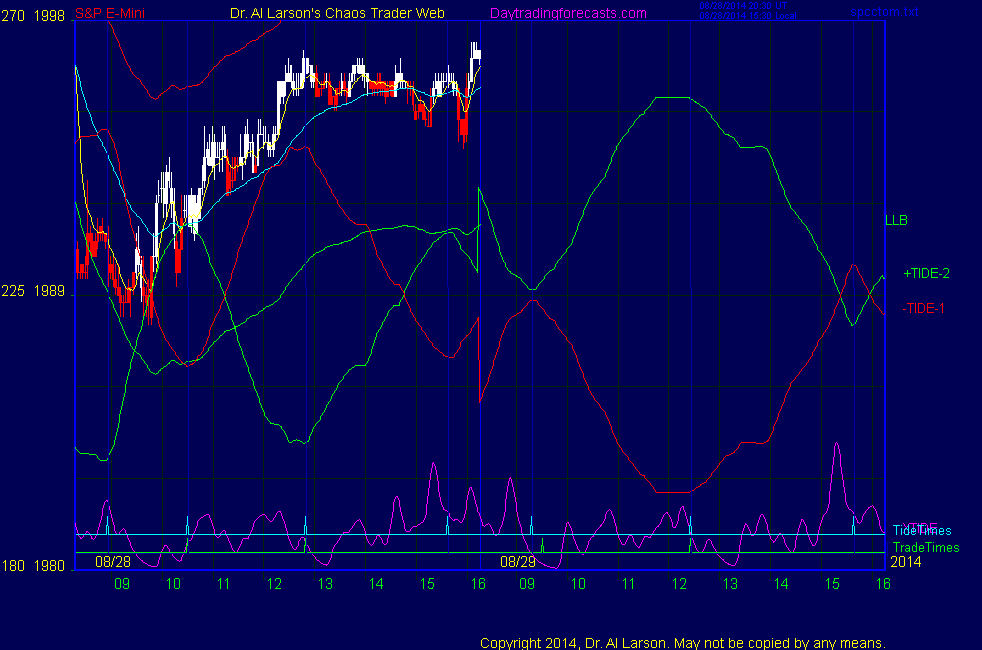The width and height of the screenshot is (982, 650).
Task: Click the '08/29' date label
Action: click(x=518, y=562)
